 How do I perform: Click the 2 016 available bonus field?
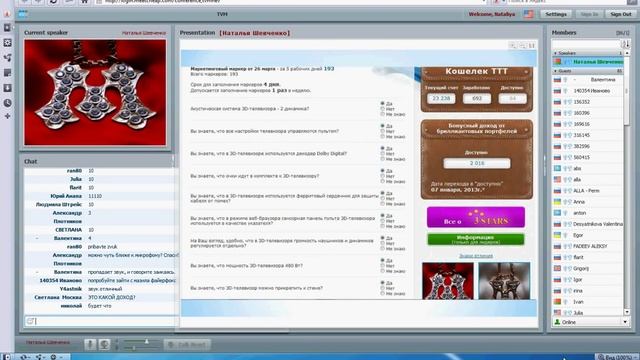477,163
